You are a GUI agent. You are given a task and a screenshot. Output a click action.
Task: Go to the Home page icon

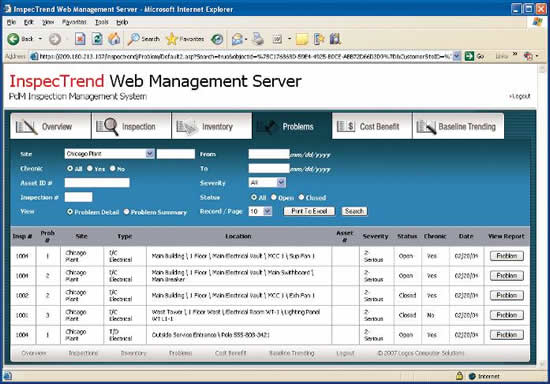[114, 39]
